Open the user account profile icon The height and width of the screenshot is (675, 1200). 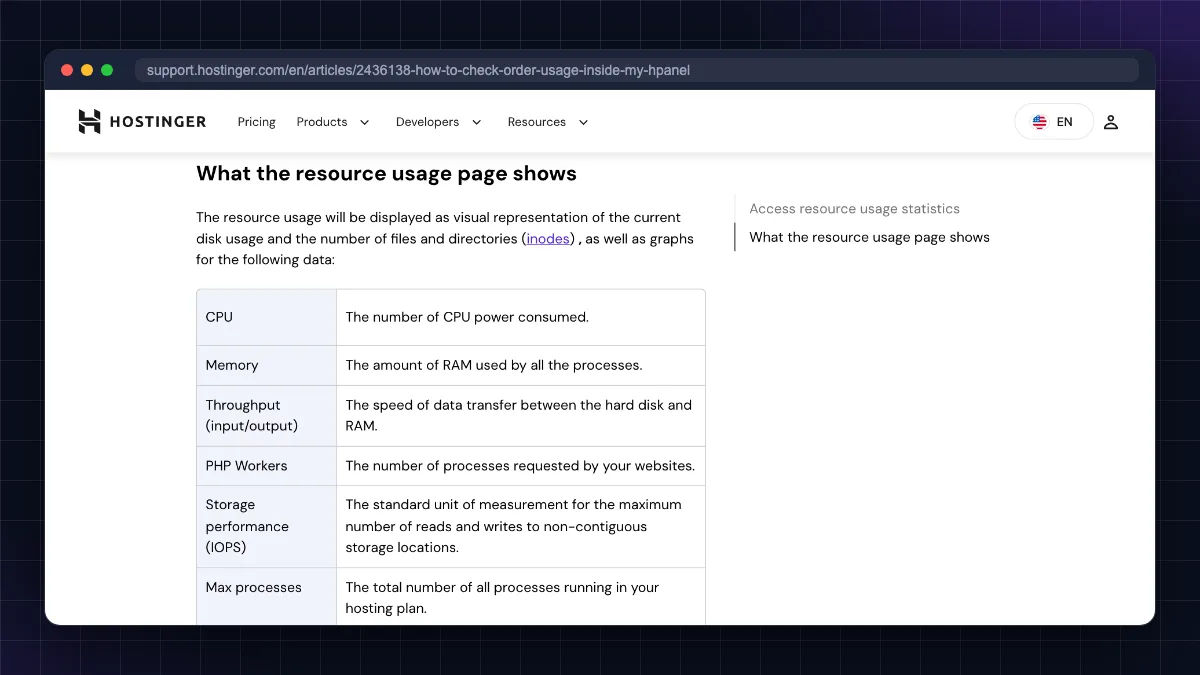tap(1111, 122)
